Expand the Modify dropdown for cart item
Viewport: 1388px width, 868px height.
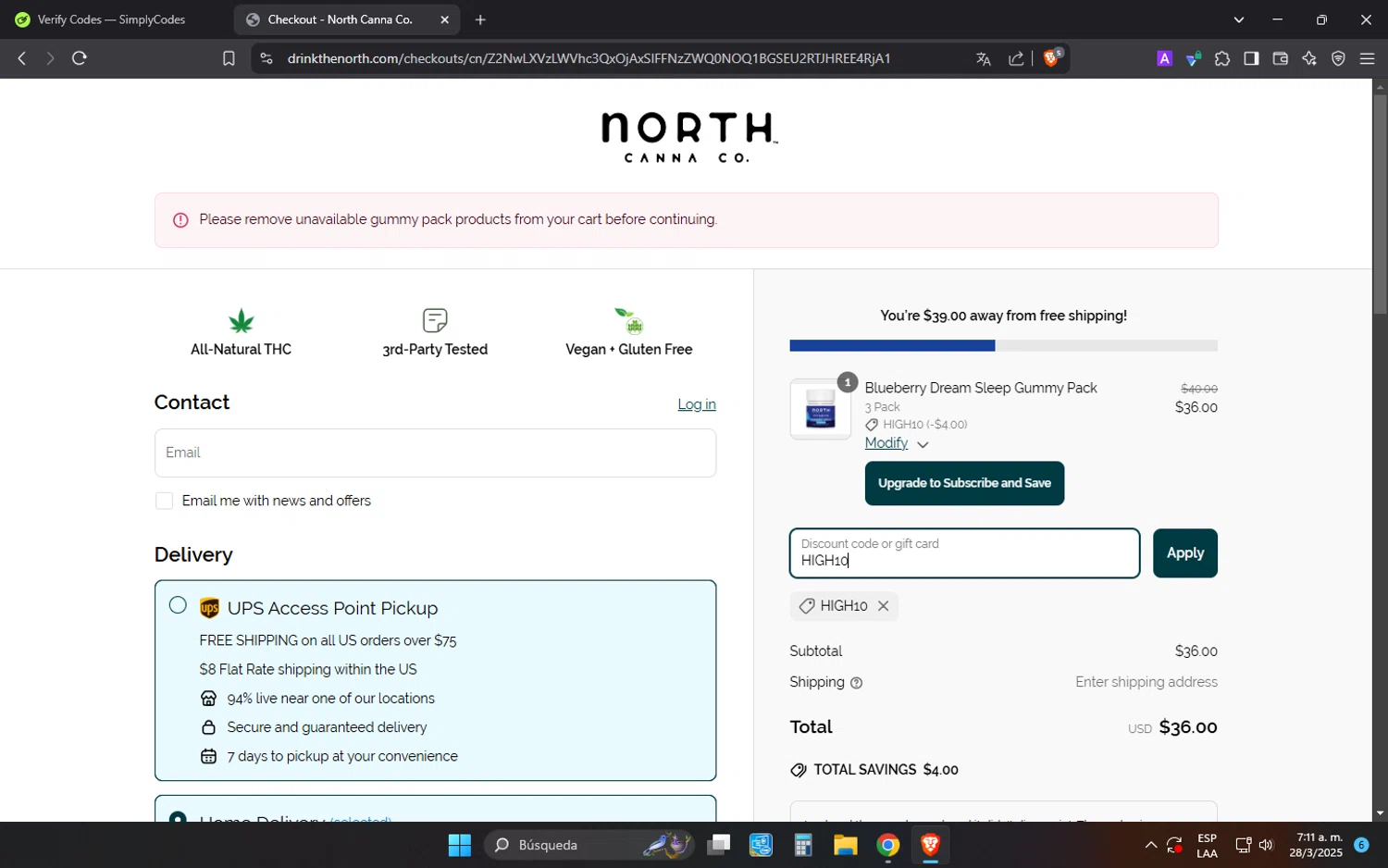coord(896,443)
